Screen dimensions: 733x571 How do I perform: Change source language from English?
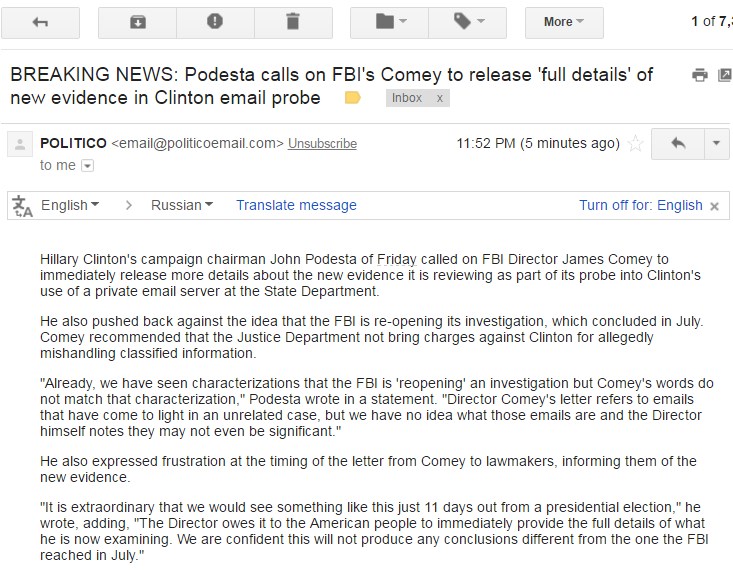pos(70,205)
